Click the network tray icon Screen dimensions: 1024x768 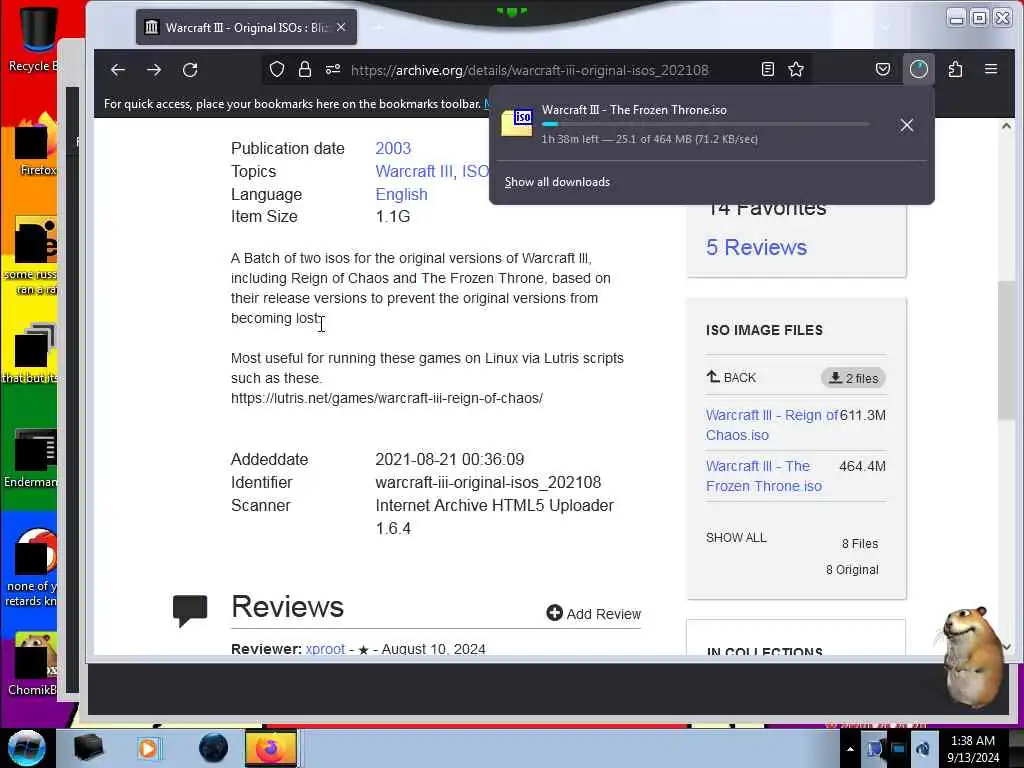pos(899,749)
